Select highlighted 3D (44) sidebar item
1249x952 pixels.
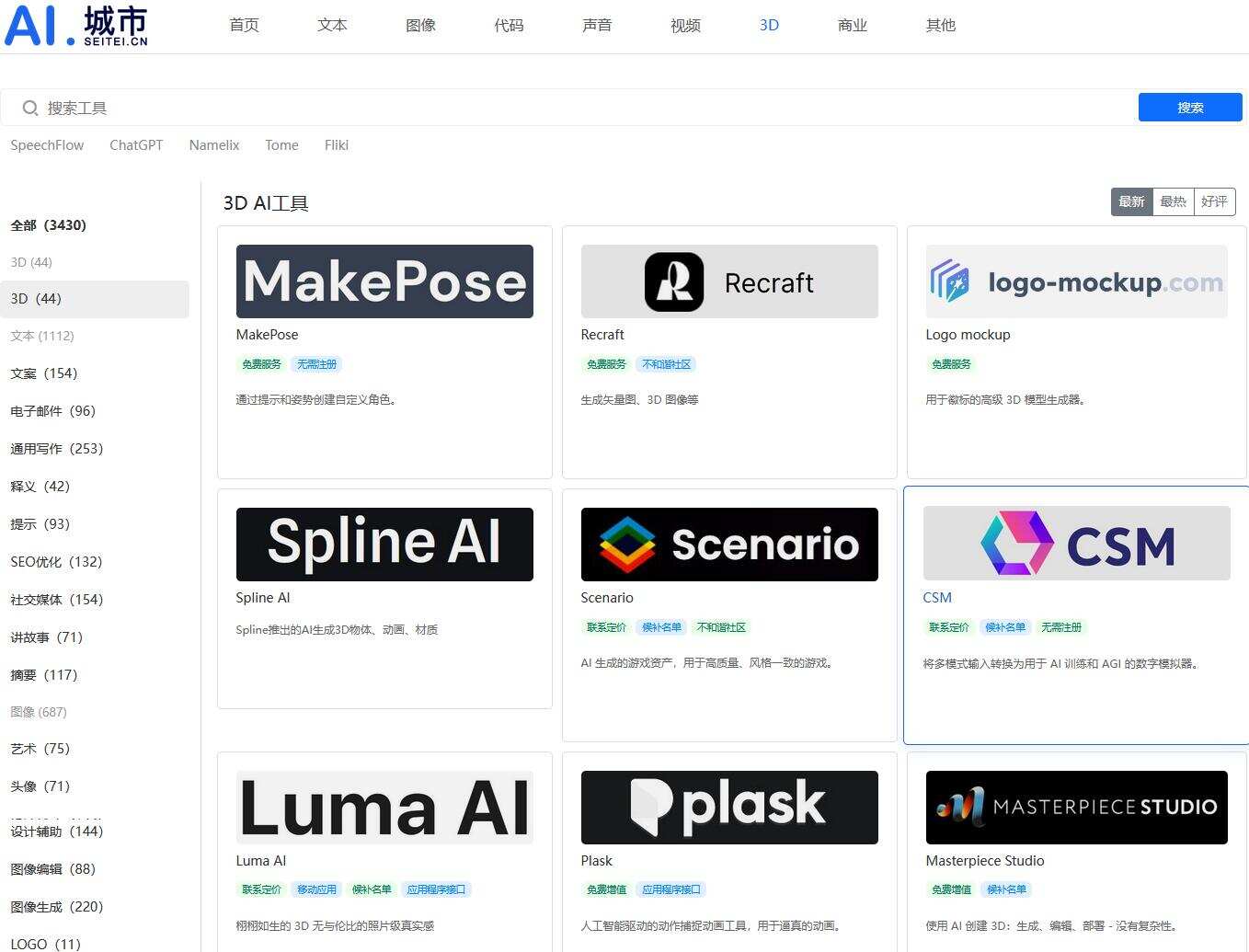pos(95,299)
